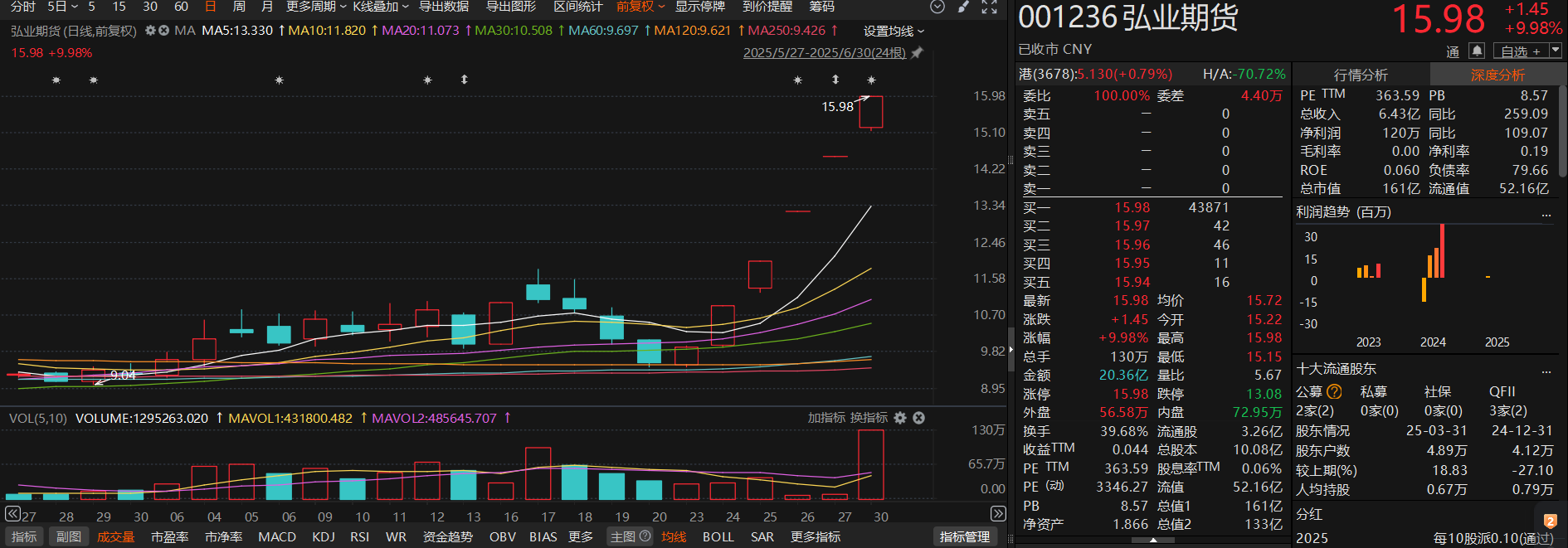Screen dimensions: 1568x548
Task: Open MA indicator settings gear icon
Action: coord(150,31)
